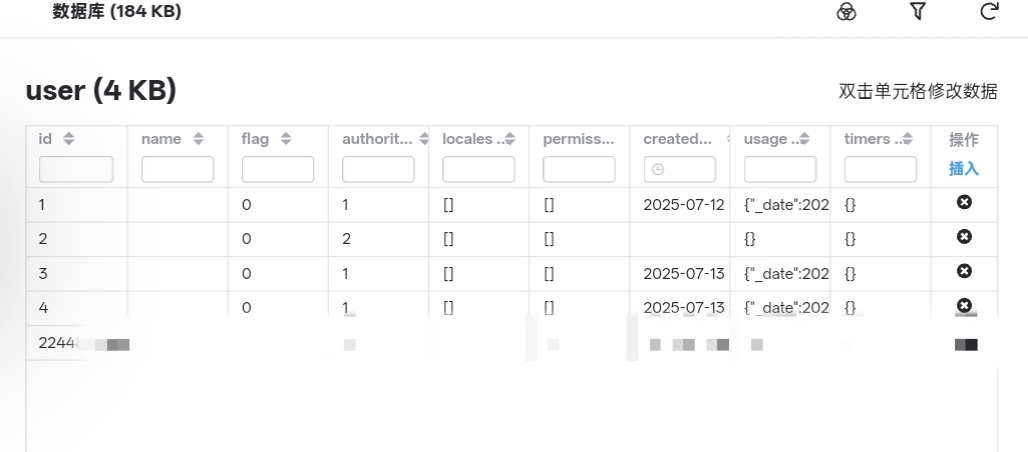Image resolution: width=1028 pixels, height=452 pixels.
Task: Sort table by id column
Action: tap(68, 138)
